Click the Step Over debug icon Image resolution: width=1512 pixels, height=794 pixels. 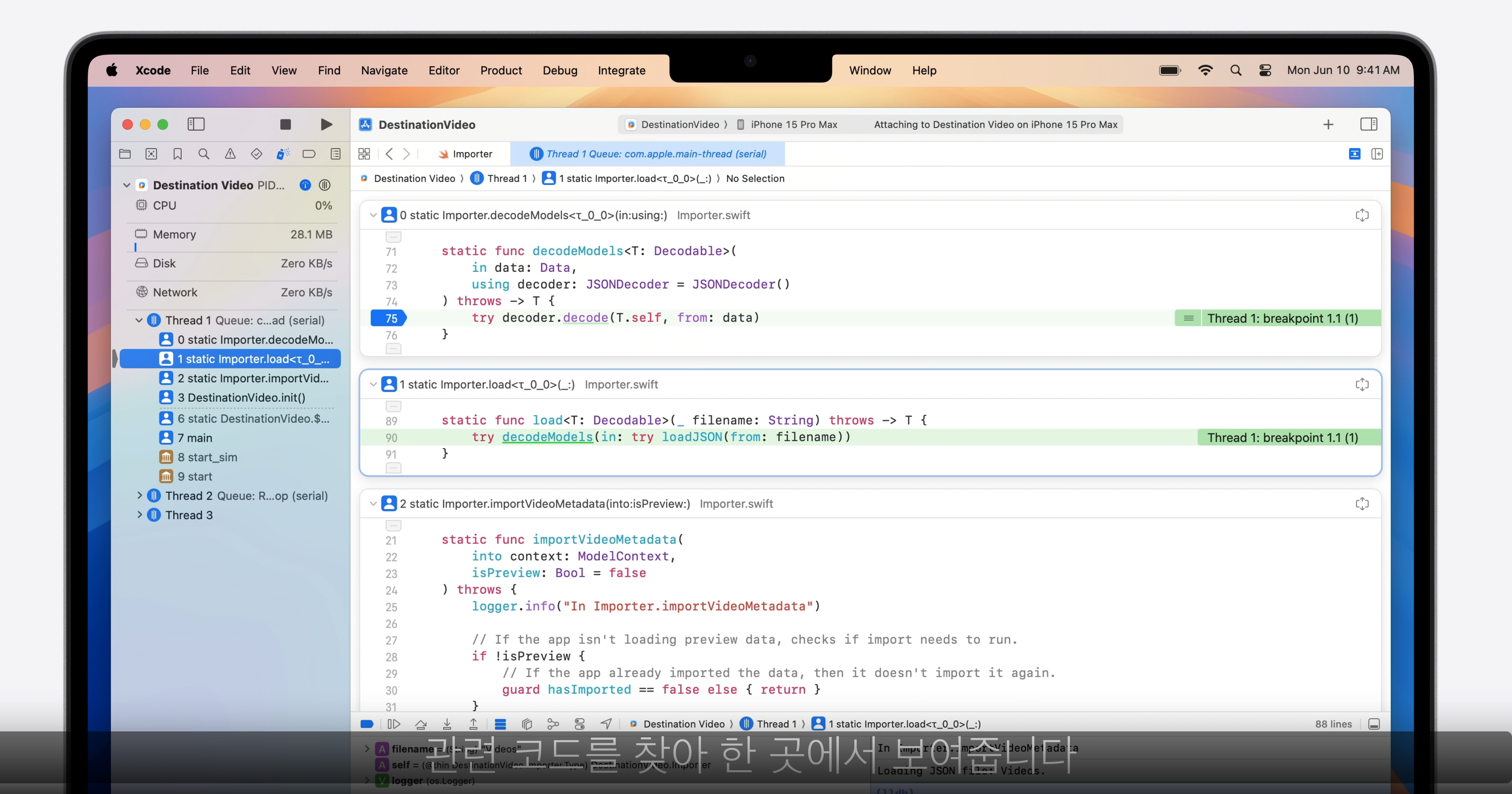[x=420, y=723]
